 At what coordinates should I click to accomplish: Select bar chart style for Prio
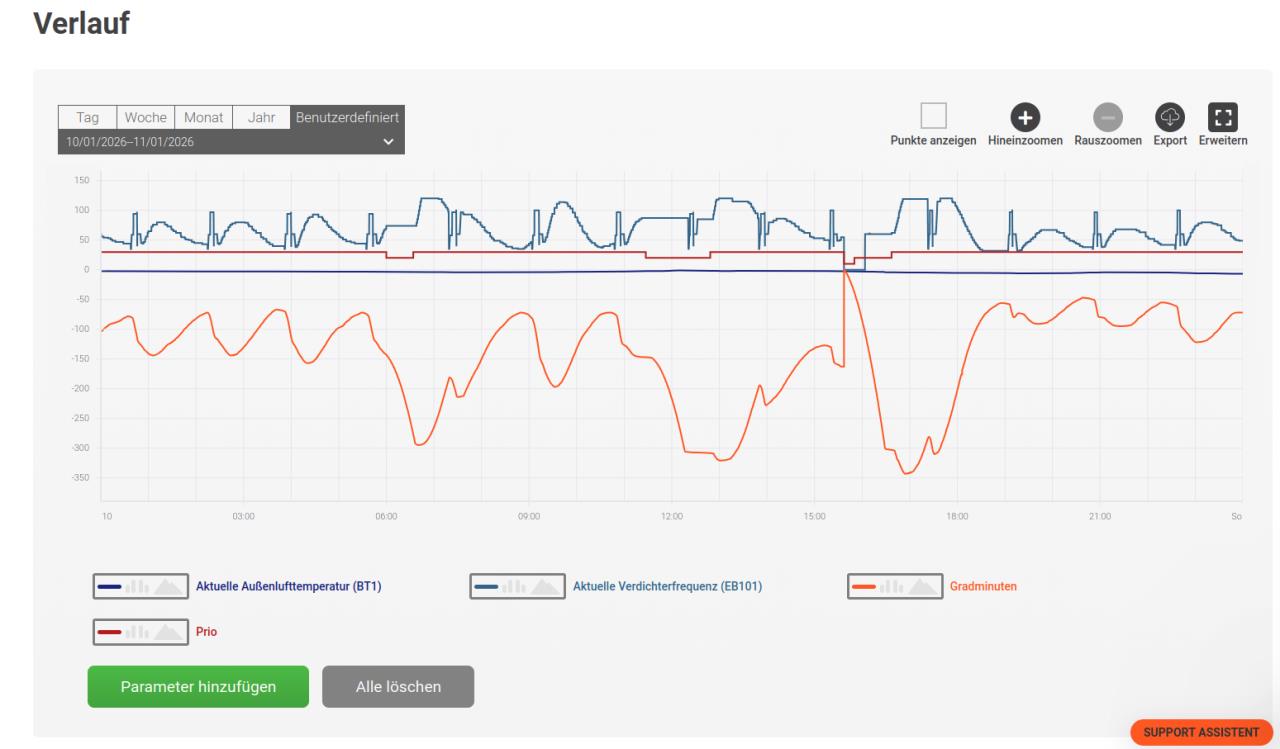tap(137, 632)
